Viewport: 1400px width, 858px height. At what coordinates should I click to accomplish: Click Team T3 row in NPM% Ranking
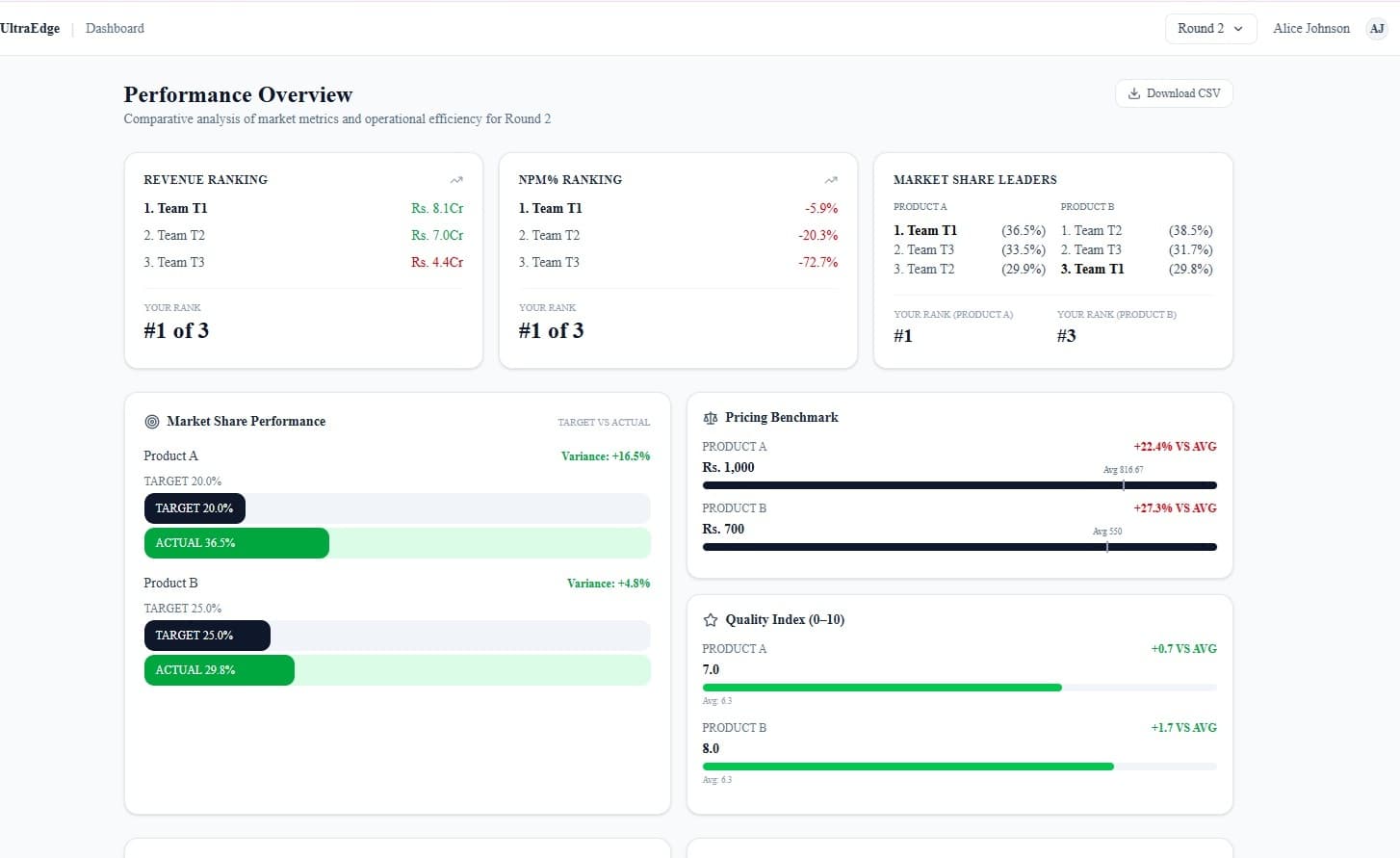pyautogui.click(x=678, y=262)
